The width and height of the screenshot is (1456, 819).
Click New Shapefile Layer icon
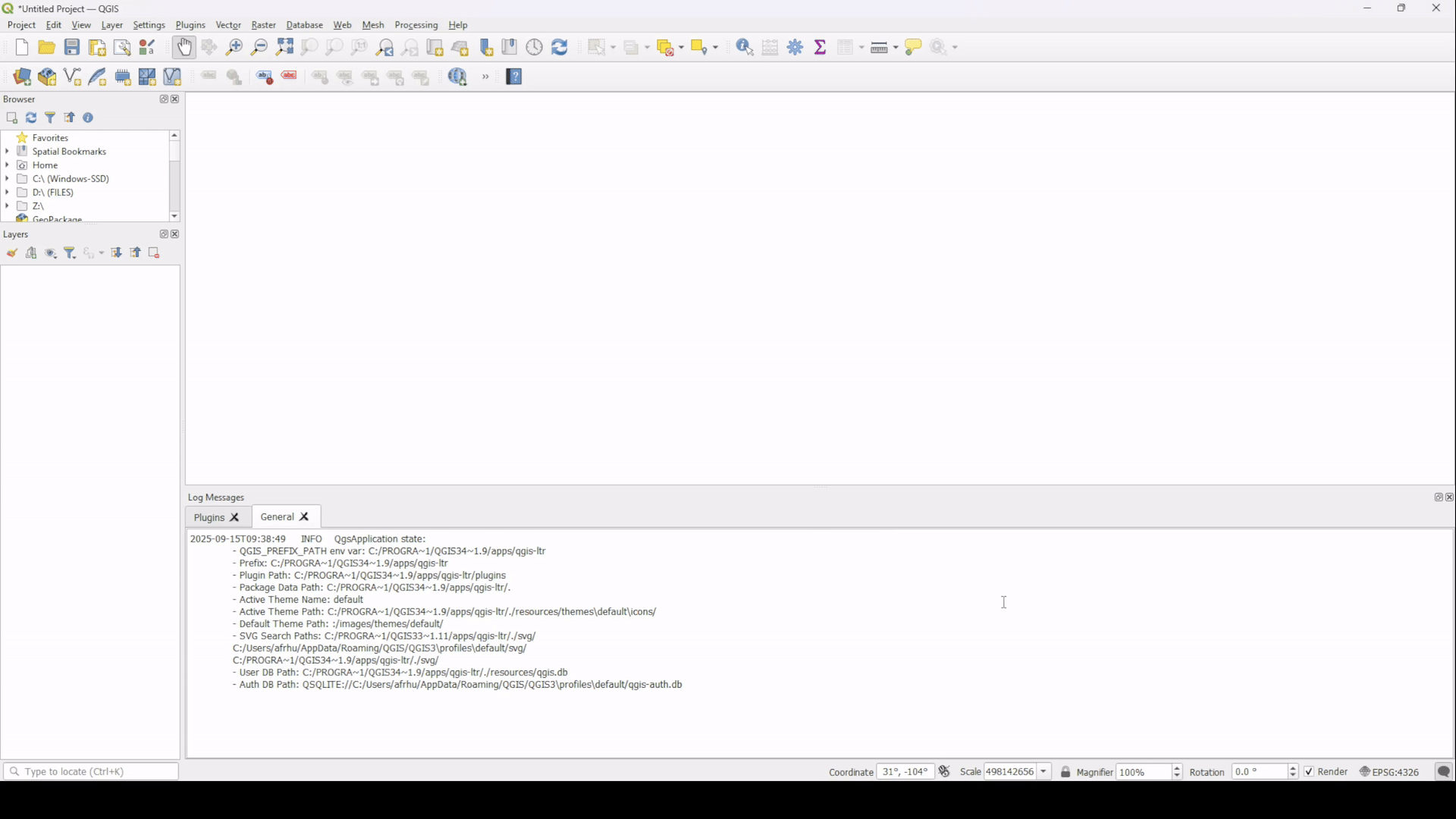pos(72,77)
